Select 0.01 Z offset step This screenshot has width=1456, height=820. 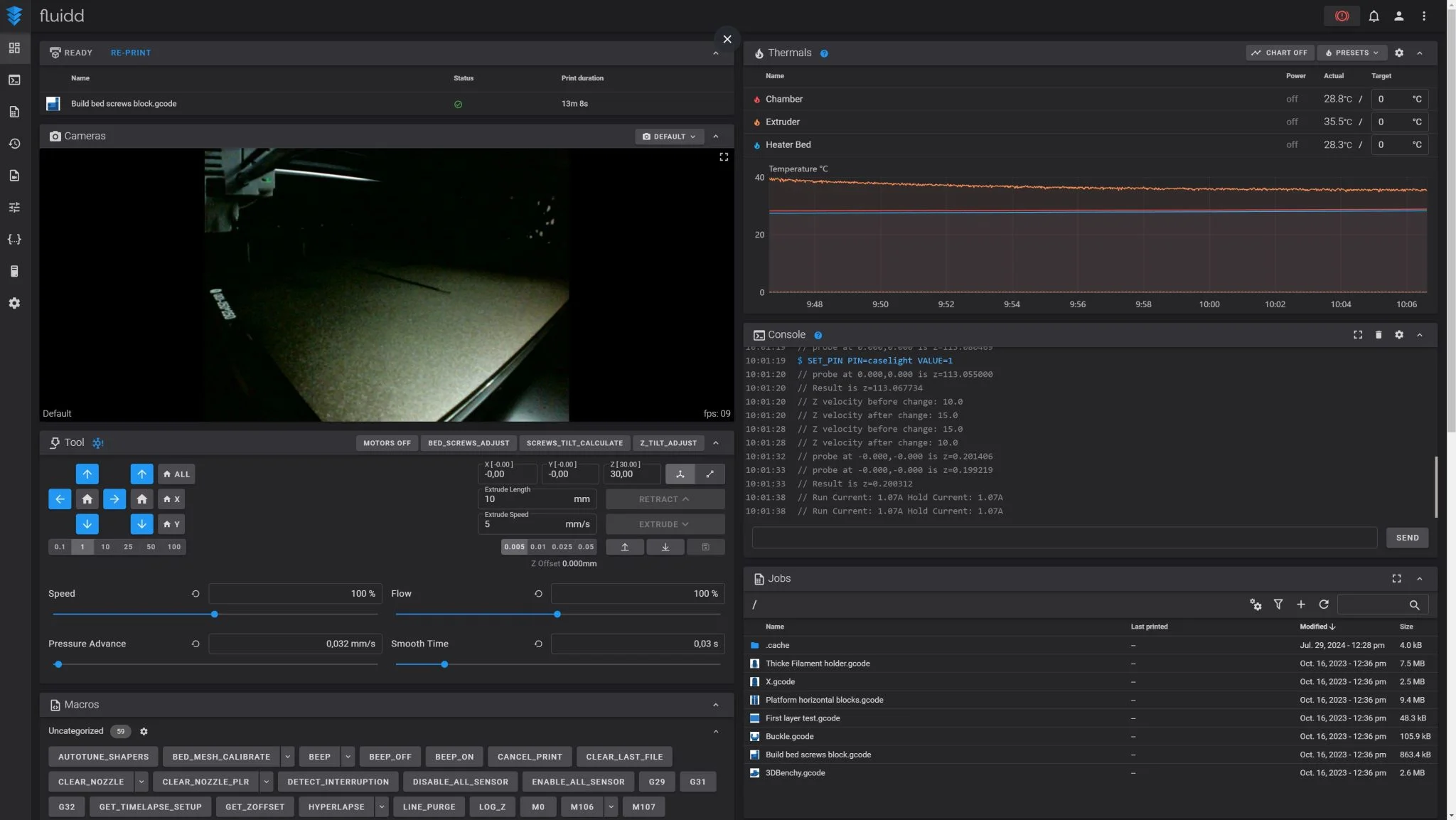click(538, 547)
